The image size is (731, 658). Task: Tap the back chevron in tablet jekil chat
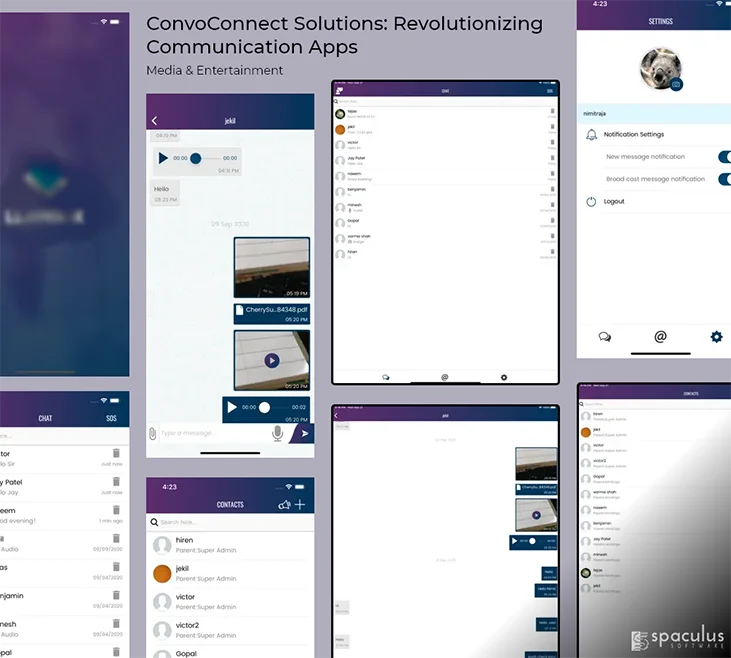[x=336, y=416]
